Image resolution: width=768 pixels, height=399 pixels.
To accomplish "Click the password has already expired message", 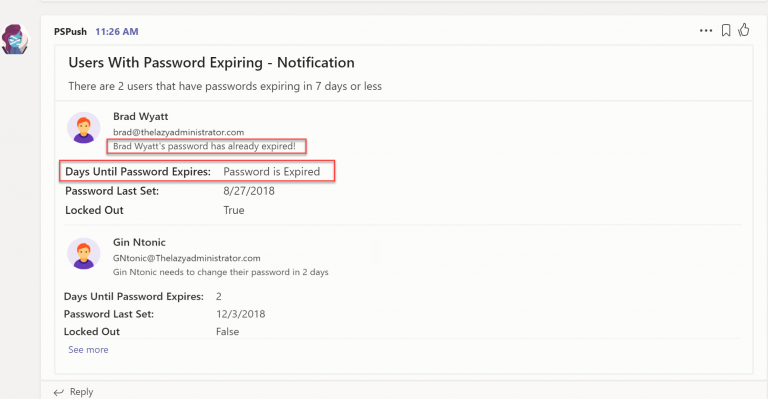I will 204,146.
